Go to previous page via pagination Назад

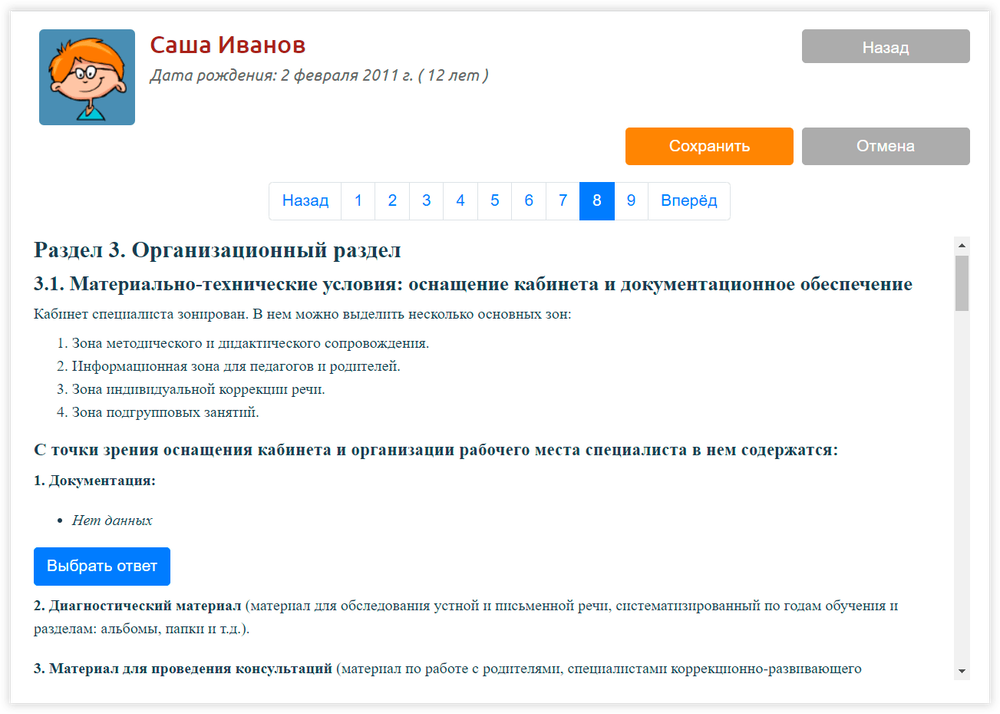tap(305, 201)
